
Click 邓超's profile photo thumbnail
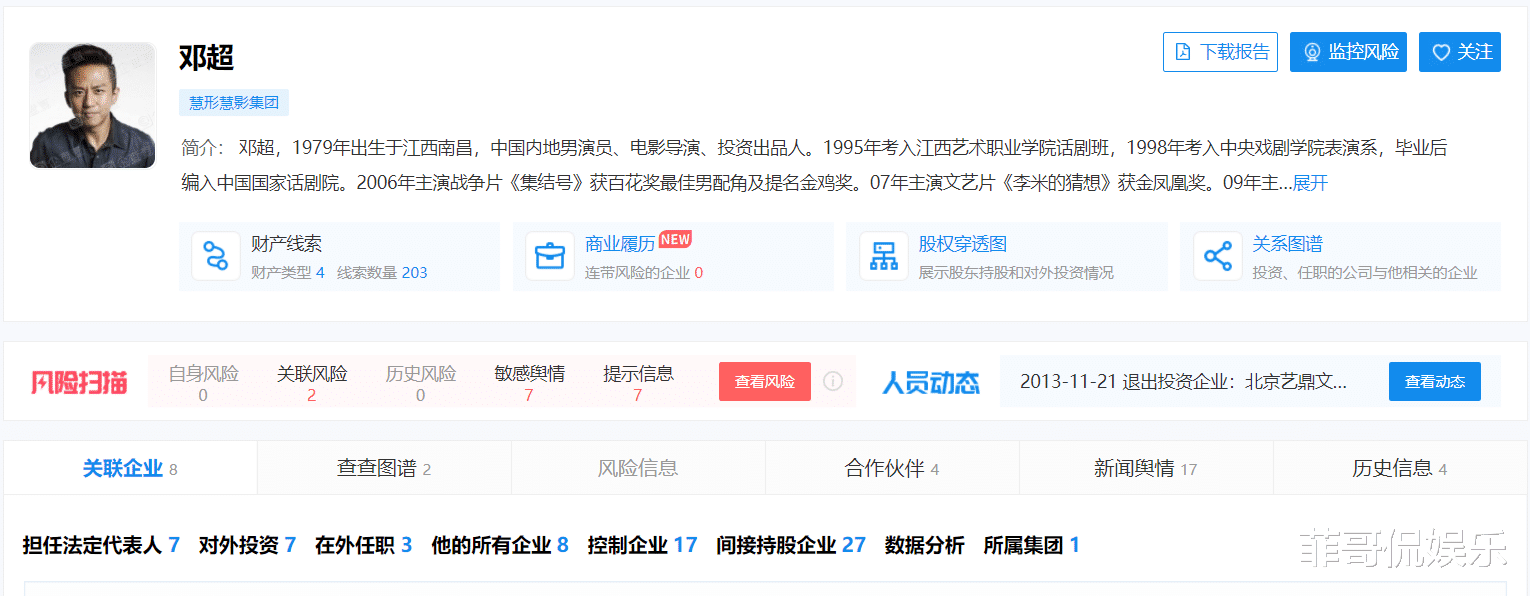[x=92, y=105]
